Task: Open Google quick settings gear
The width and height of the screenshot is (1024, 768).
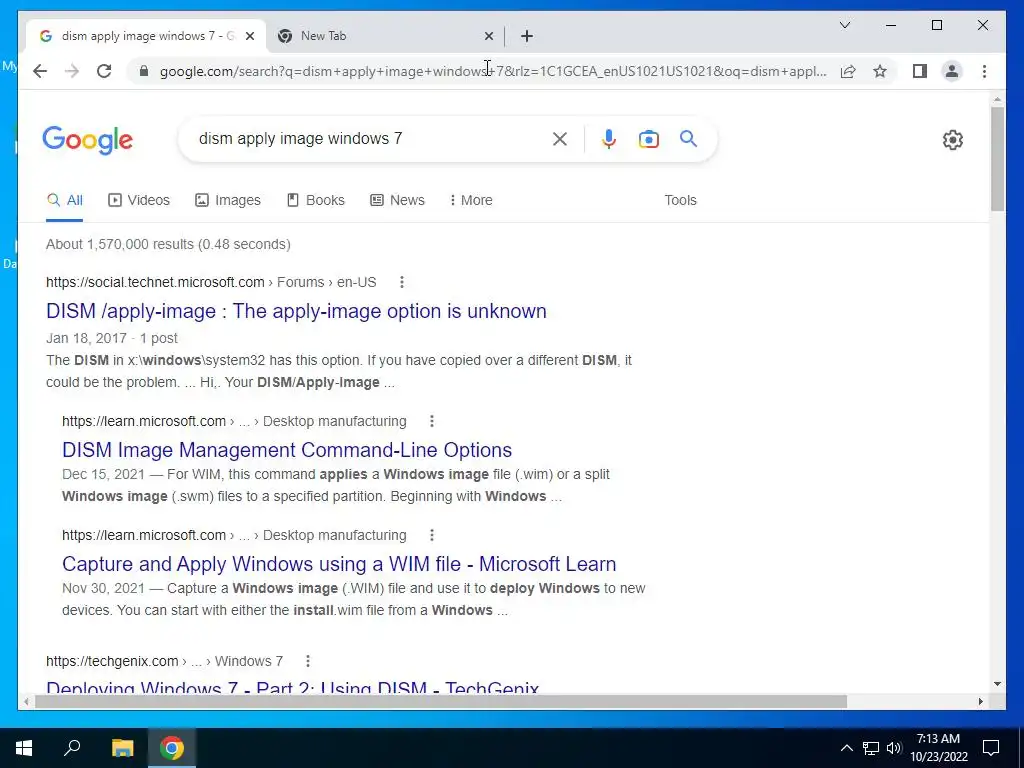Action: click(953, 140)
